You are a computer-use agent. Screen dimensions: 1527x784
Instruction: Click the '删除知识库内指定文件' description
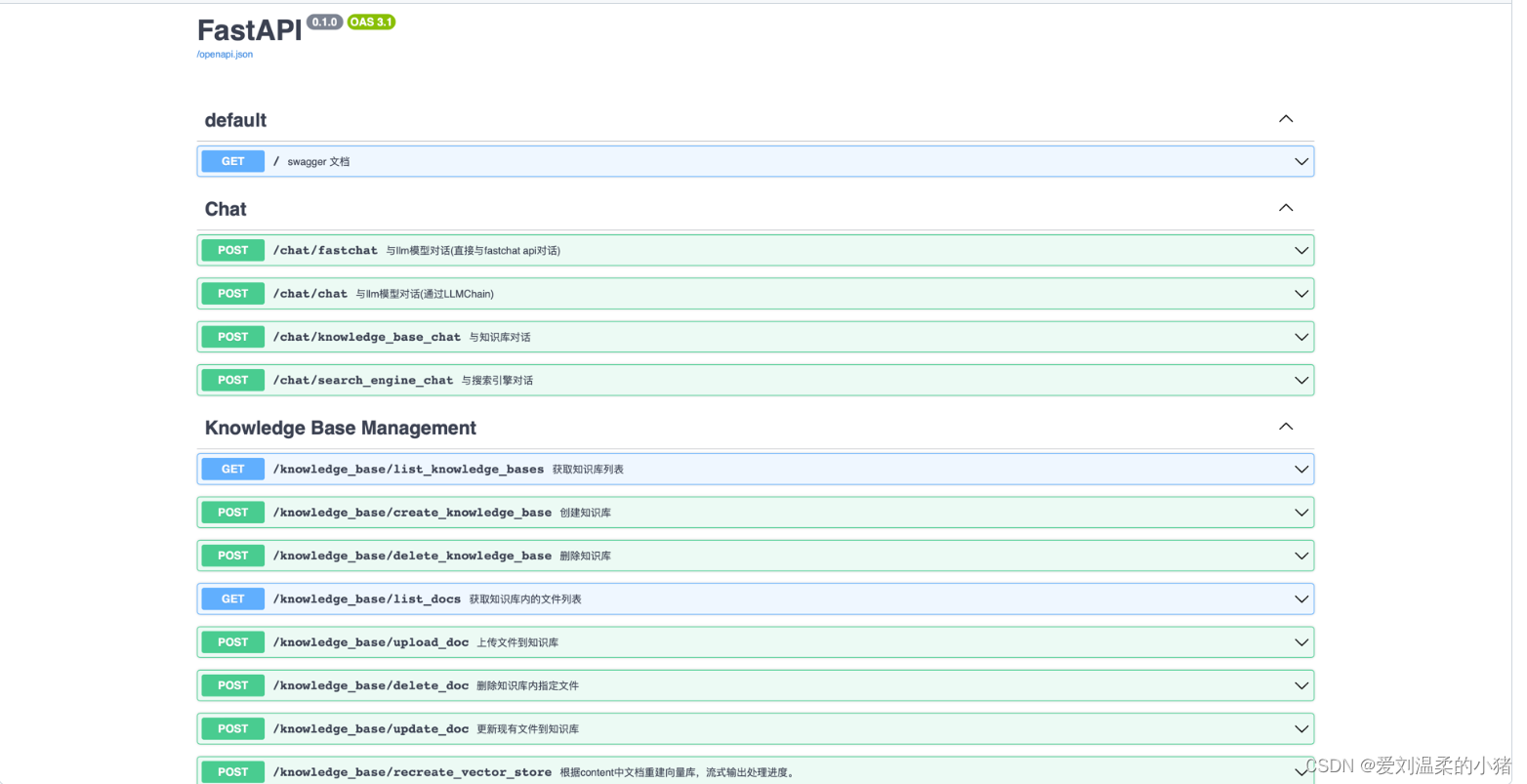pyautogui.click(x=527, y=685)
